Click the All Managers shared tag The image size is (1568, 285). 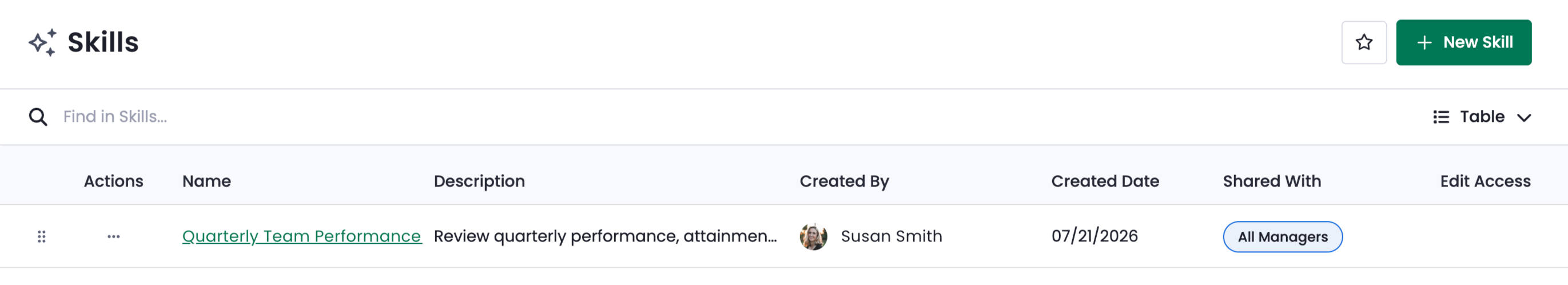click(1283, 237)
